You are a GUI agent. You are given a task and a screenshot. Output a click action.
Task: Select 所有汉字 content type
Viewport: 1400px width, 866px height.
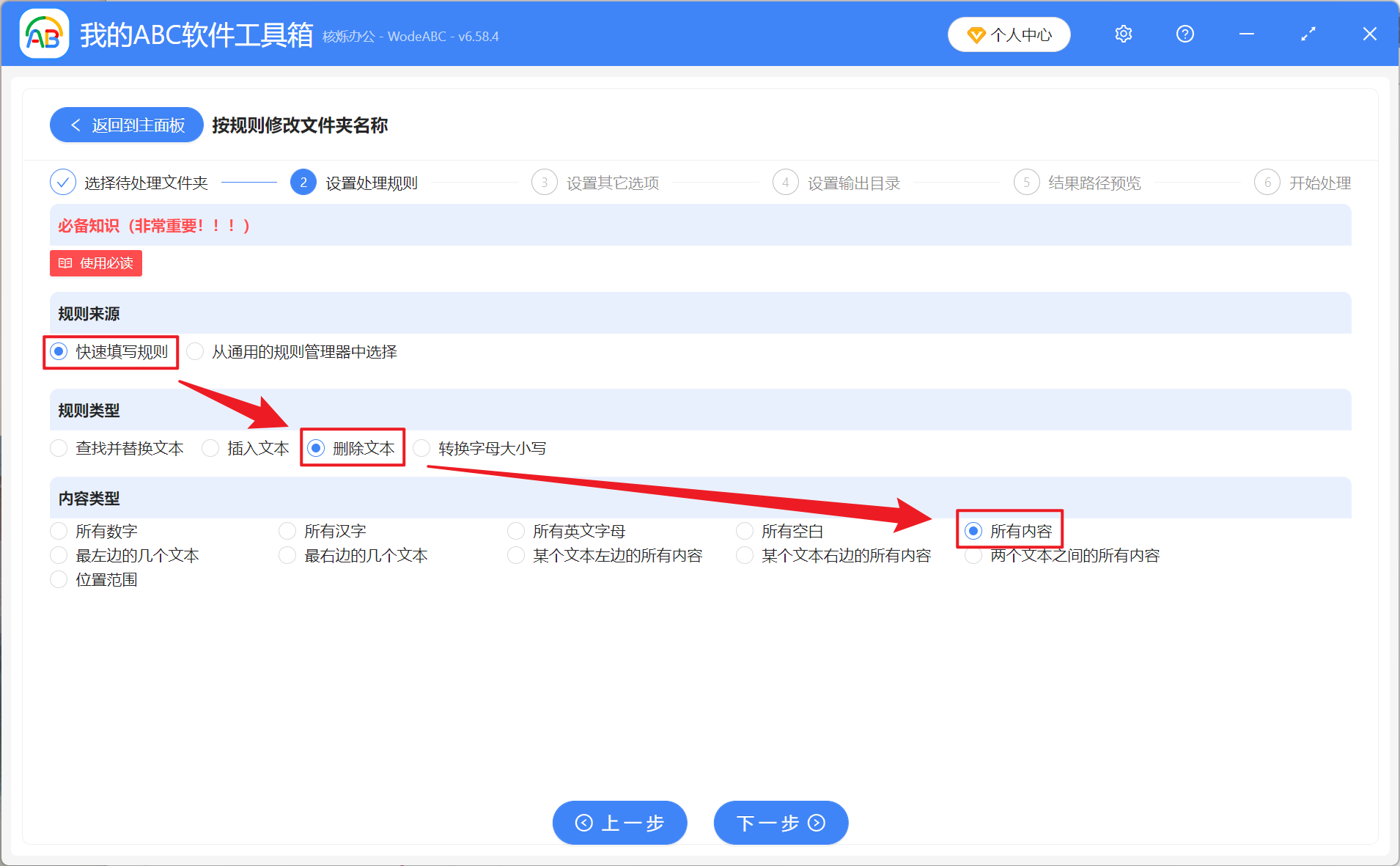pyautogui.click(x=287, y=530)
